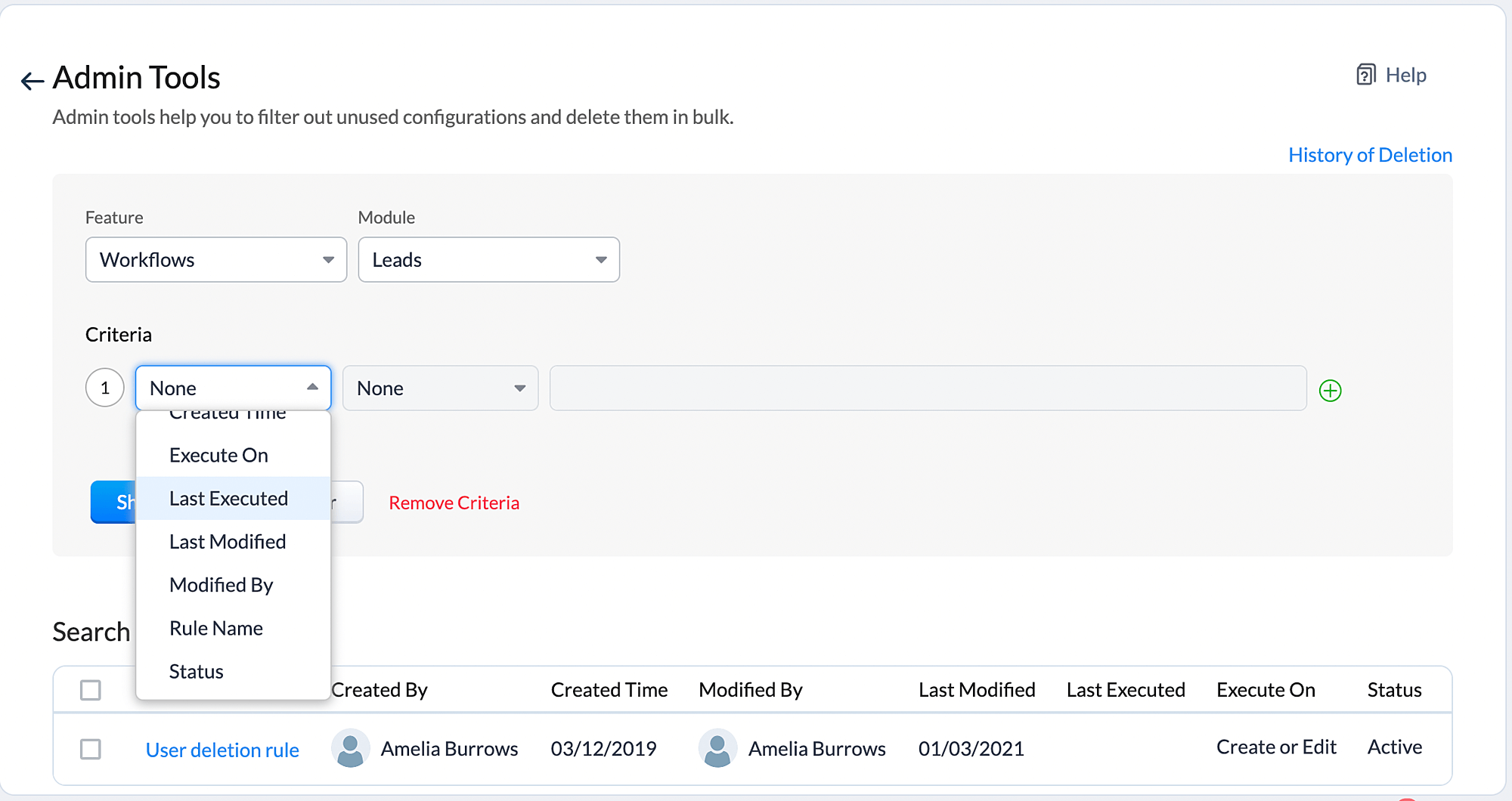Image resolution: width=1512 pixels, height=801 pixels.
Task: Click Remove Criteria link
Action: [x=454, y=503]
